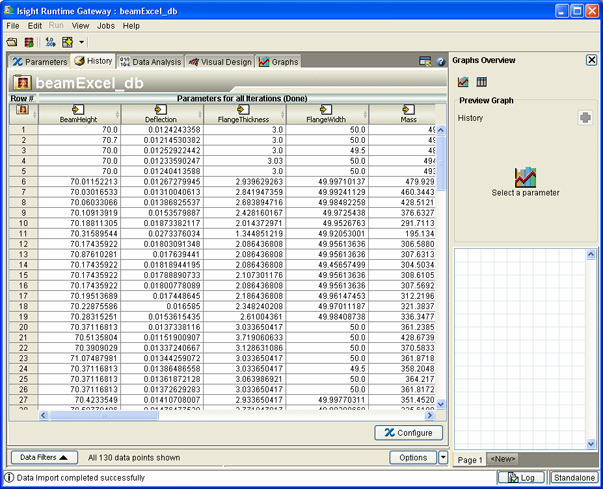The height and width of the screenshot is (489, 603).
Task: Close the Graphs Overview panel
Action: [591, 60]
